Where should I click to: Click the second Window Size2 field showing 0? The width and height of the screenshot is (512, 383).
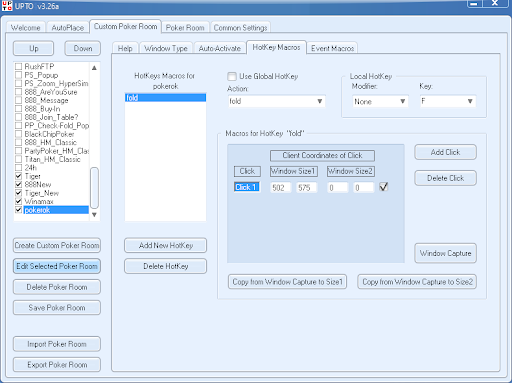click(363, 187)
